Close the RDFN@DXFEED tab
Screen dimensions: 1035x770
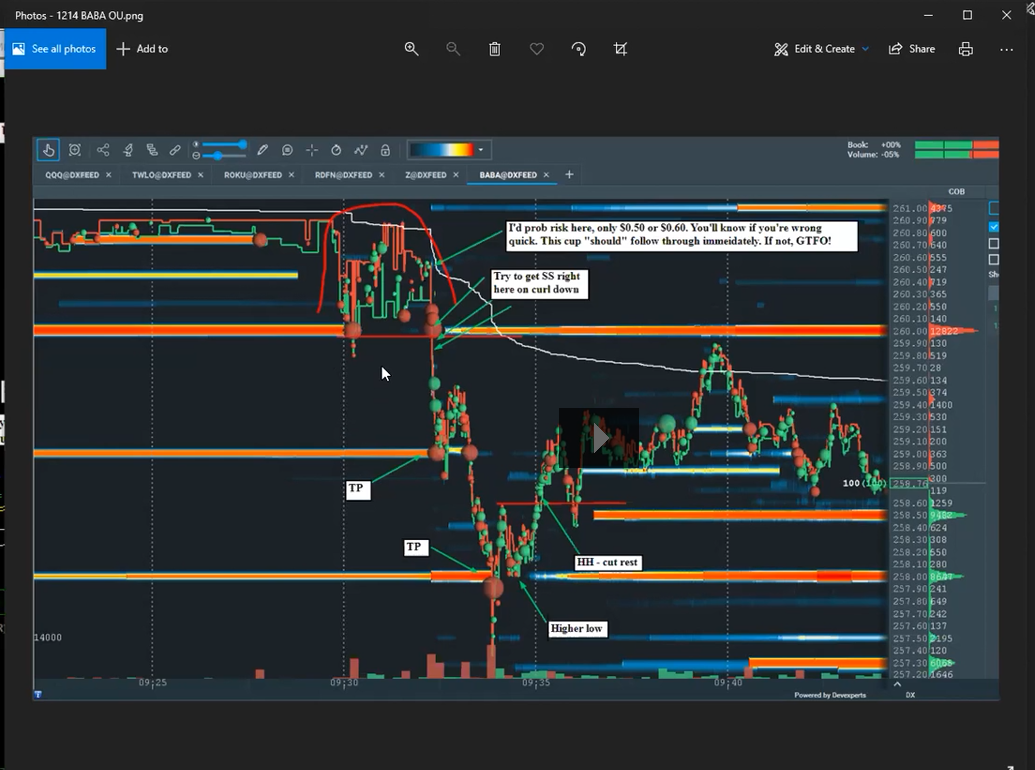tap(382, 175)
